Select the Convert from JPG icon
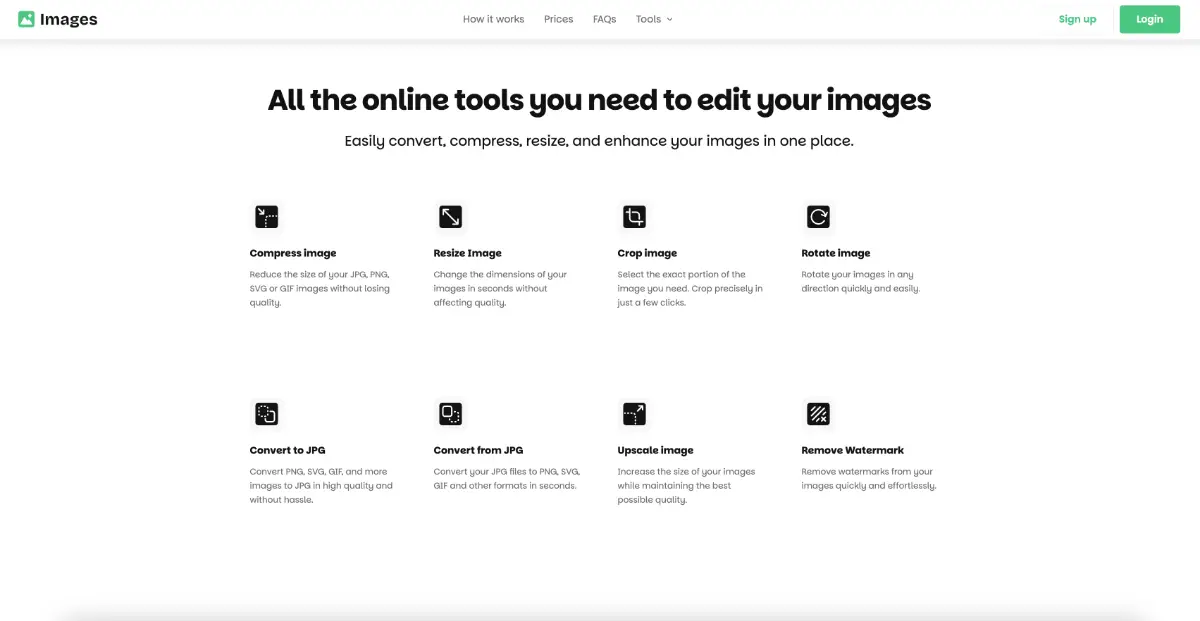1200x621 pixels. point(450,414)
